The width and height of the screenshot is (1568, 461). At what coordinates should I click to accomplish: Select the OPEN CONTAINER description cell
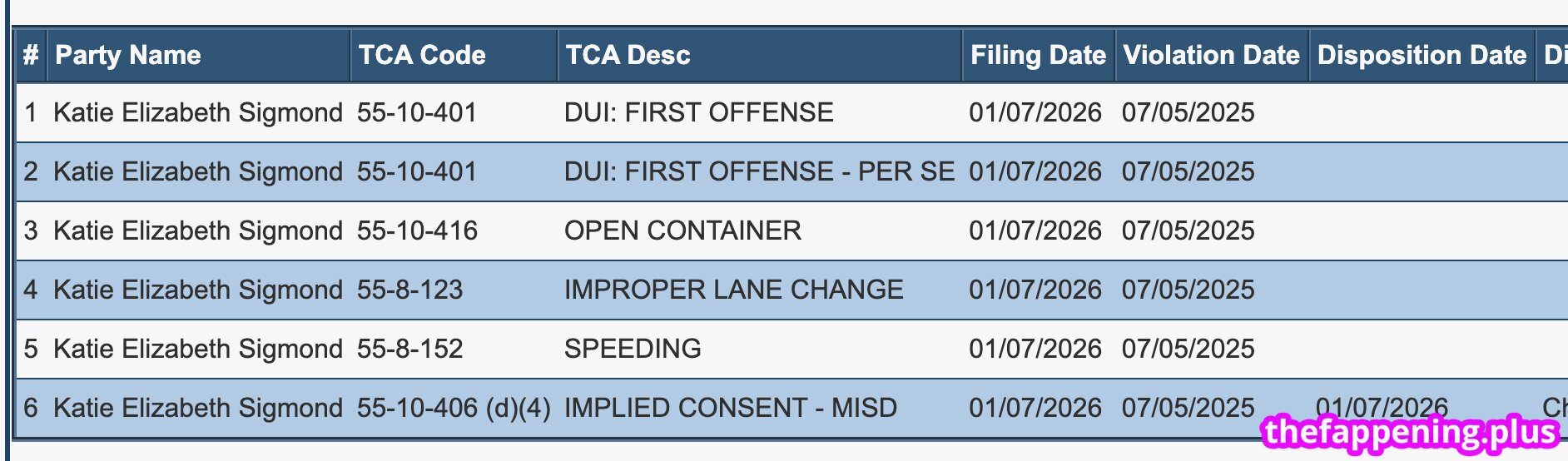coord(682,230)
